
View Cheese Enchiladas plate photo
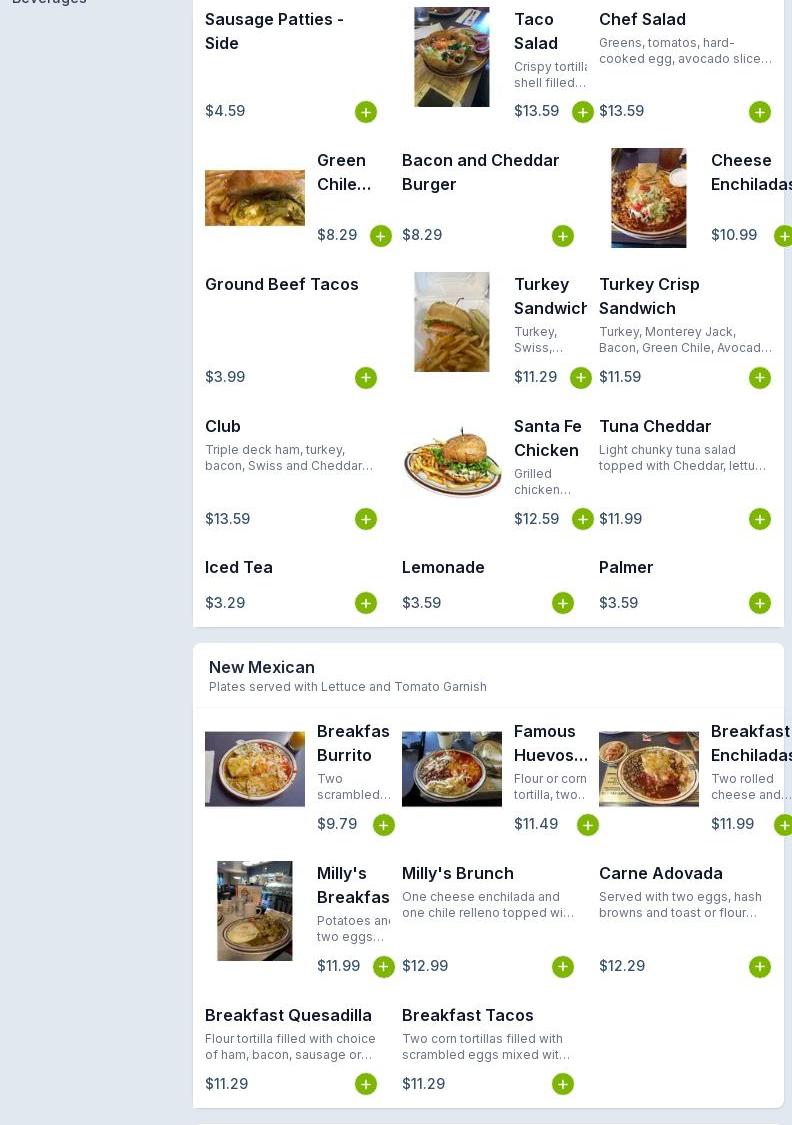649,198
